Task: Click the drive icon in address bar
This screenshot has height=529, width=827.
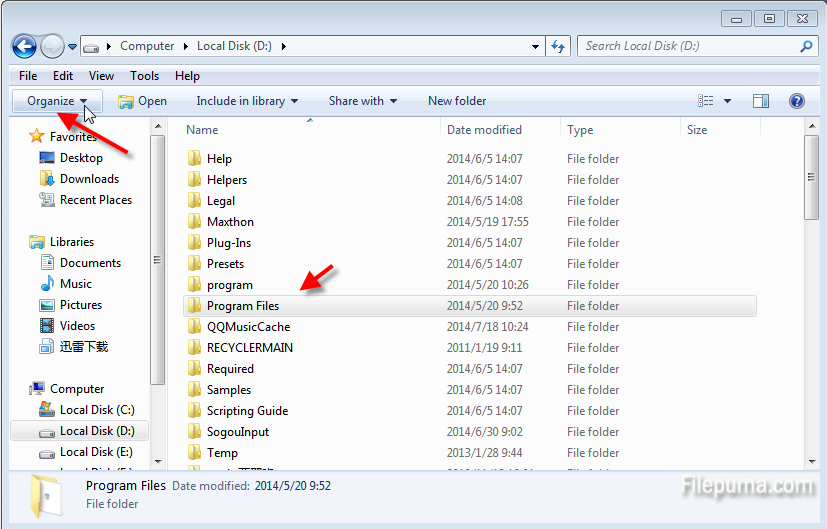Action: tap(91, 47)
